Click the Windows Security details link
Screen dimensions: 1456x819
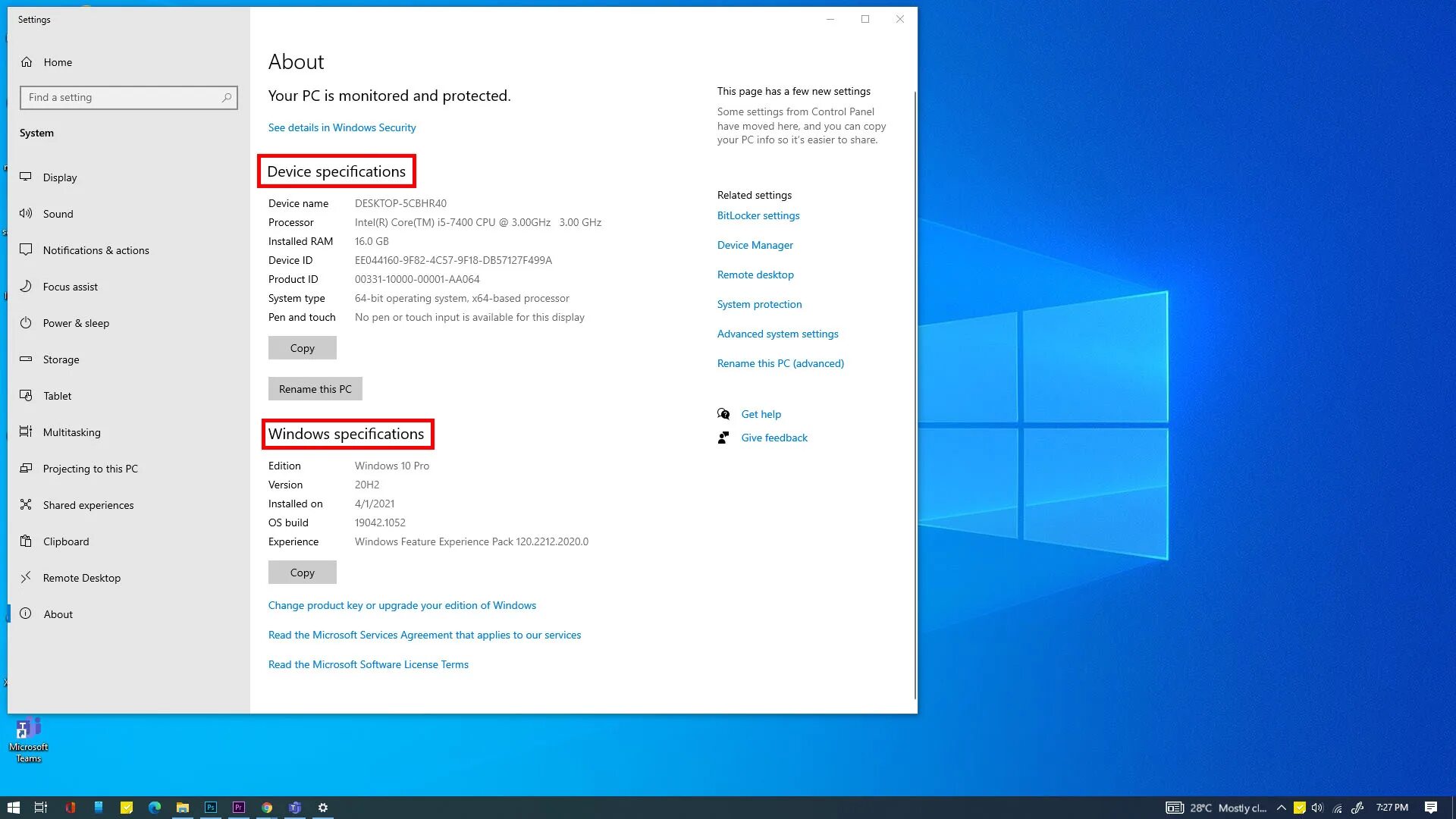coord(342,127)
